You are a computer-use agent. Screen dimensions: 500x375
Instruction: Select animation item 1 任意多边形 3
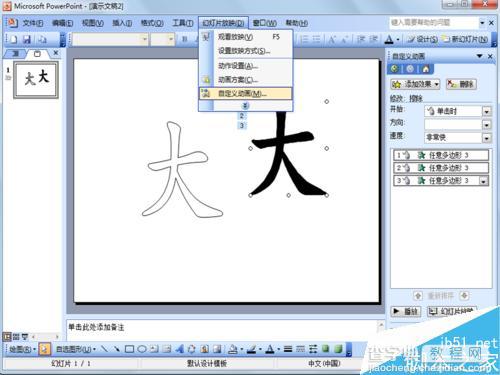pyautogui.click(x=441, y=155)
